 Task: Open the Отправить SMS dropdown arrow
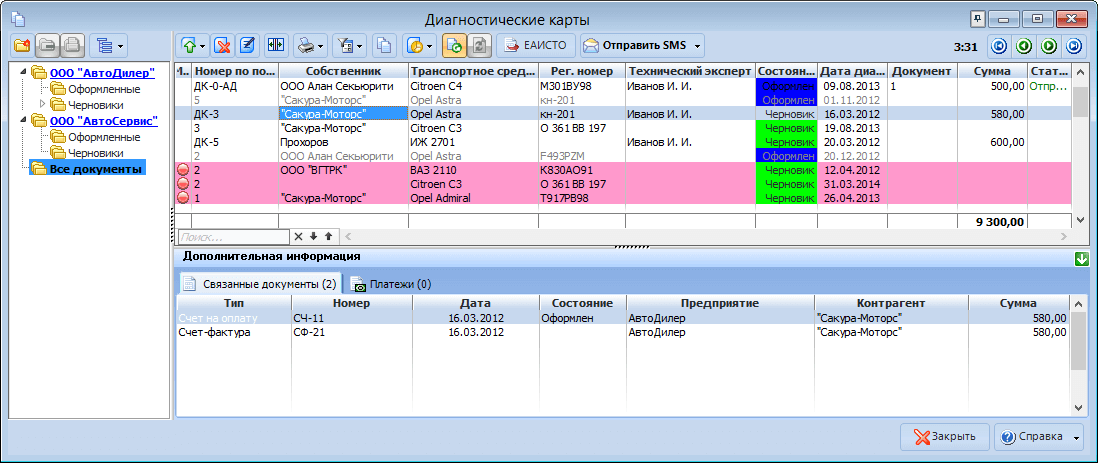pos(697,46)
